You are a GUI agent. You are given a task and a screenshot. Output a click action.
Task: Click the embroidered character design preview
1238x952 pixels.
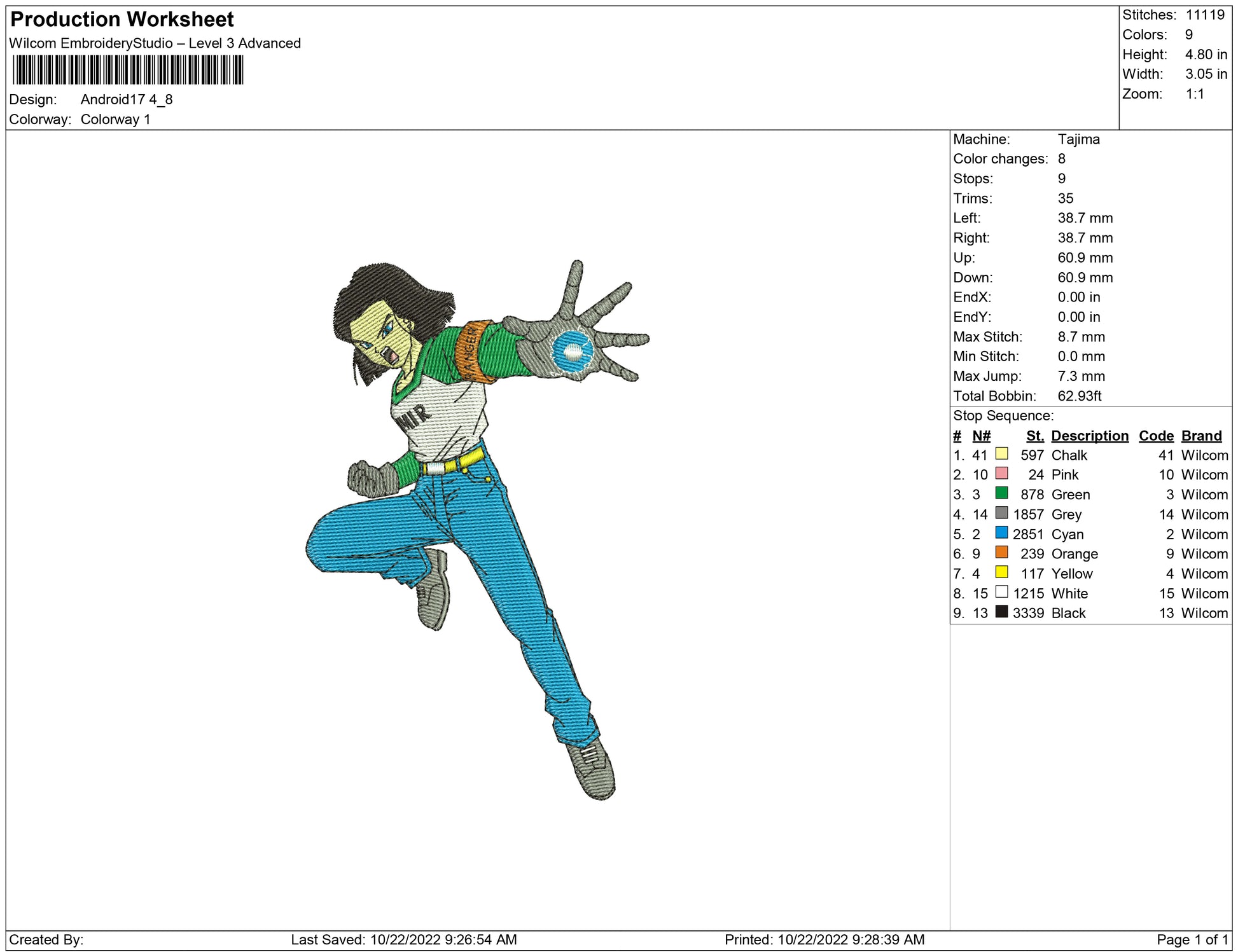[477, 528]
